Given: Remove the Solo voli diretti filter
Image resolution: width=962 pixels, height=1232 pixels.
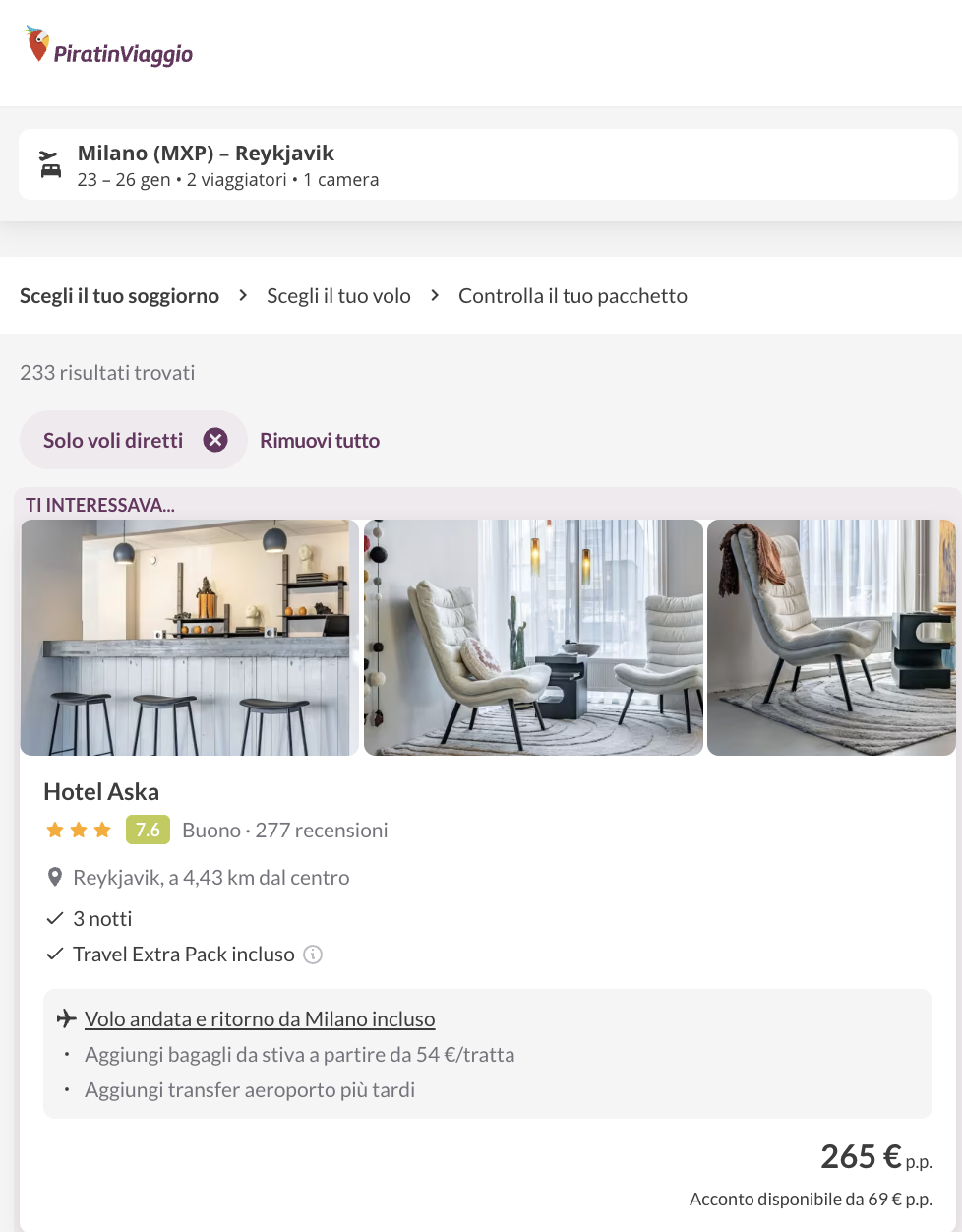Looking at the screenshot, I should point(215,440).
